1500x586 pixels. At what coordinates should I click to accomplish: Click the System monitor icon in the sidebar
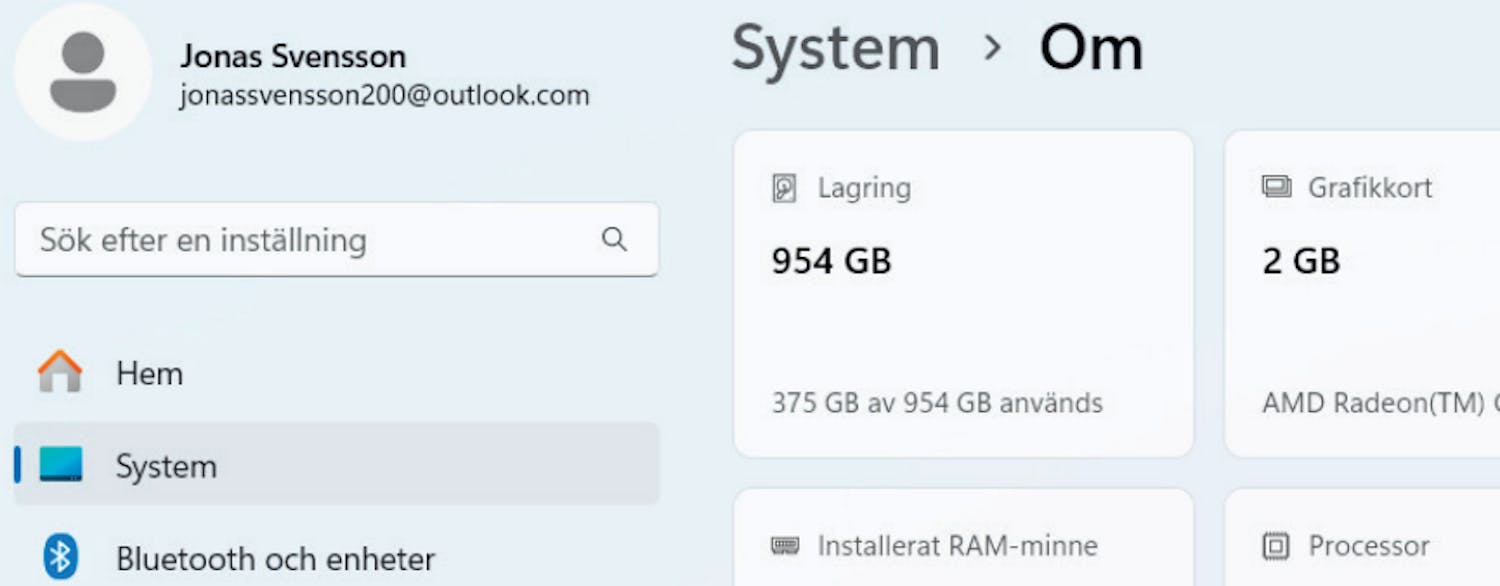(61, 465)
